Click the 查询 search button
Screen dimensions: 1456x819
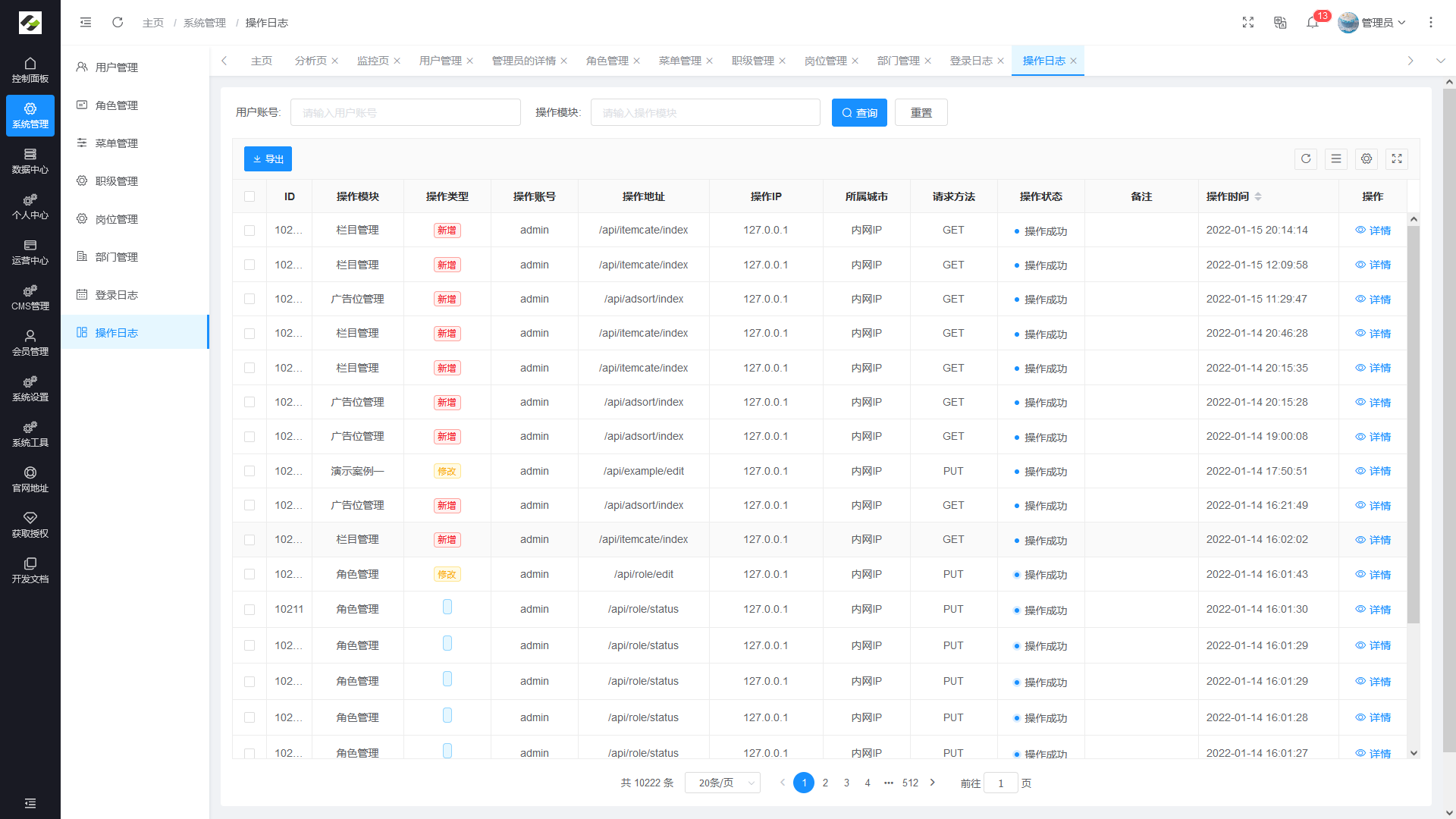[x=859, y=113]
